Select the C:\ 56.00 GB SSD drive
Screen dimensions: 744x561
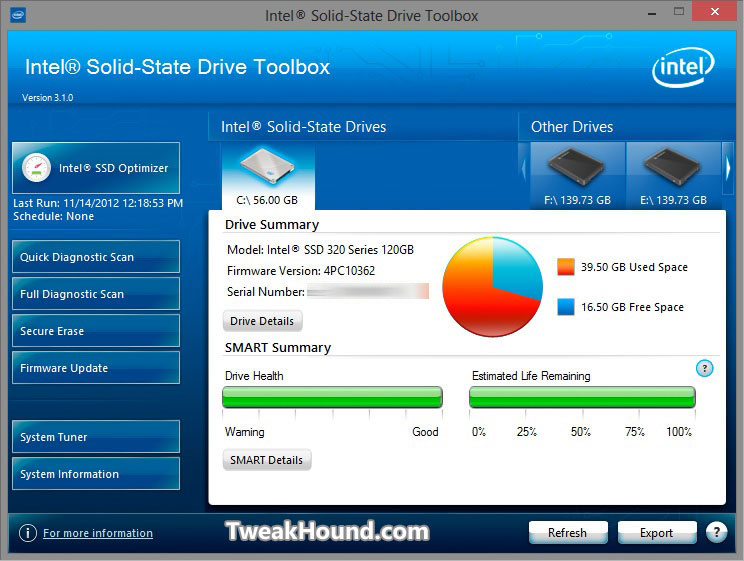click(268, 177)
